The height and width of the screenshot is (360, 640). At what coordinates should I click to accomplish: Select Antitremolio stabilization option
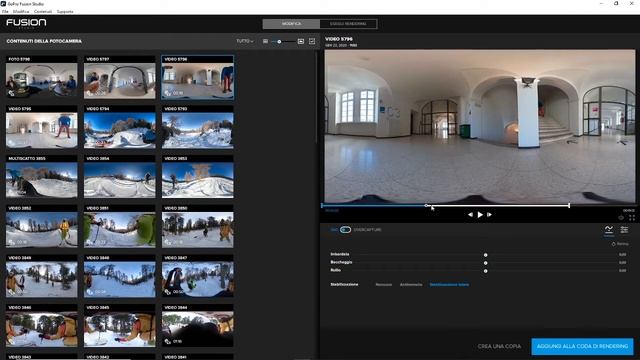coord(411,285)
